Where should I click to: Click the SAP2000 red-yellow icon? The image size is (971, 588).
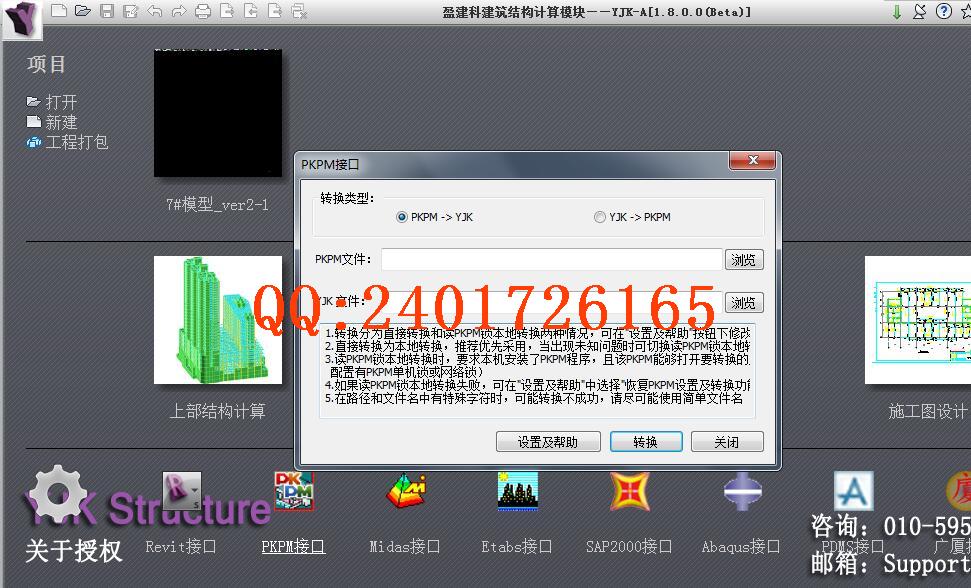pyautogui.click(x=630, y=491)
